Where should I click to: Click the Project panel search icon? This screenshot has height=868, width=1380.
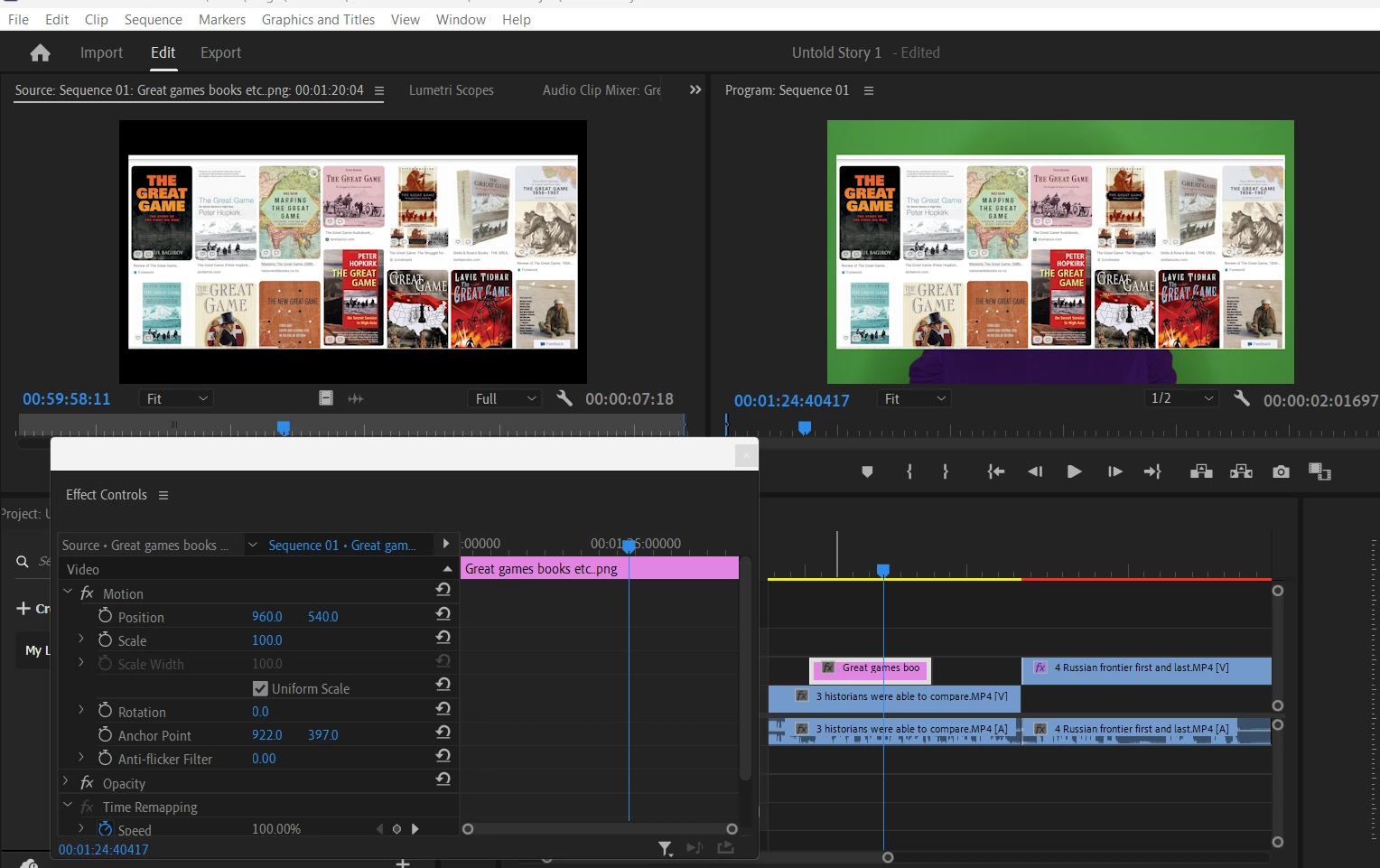point(23,562)
